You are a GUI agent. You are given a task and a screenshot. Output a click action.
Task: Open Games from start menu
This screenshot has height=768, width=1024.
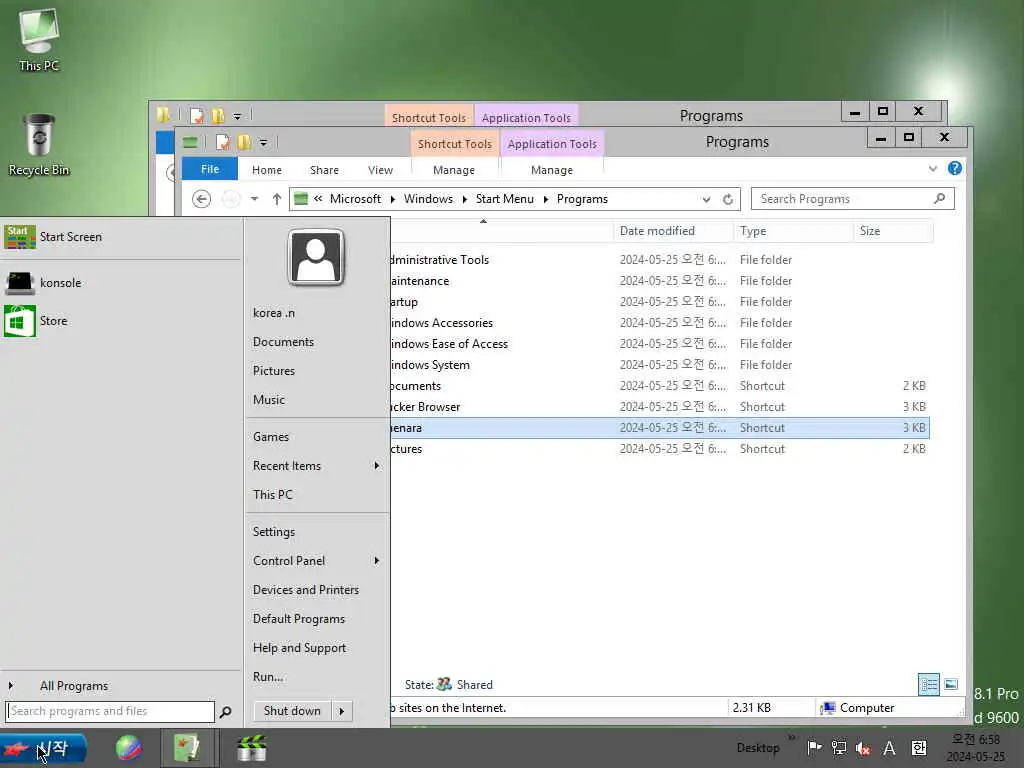click(270, 437)
